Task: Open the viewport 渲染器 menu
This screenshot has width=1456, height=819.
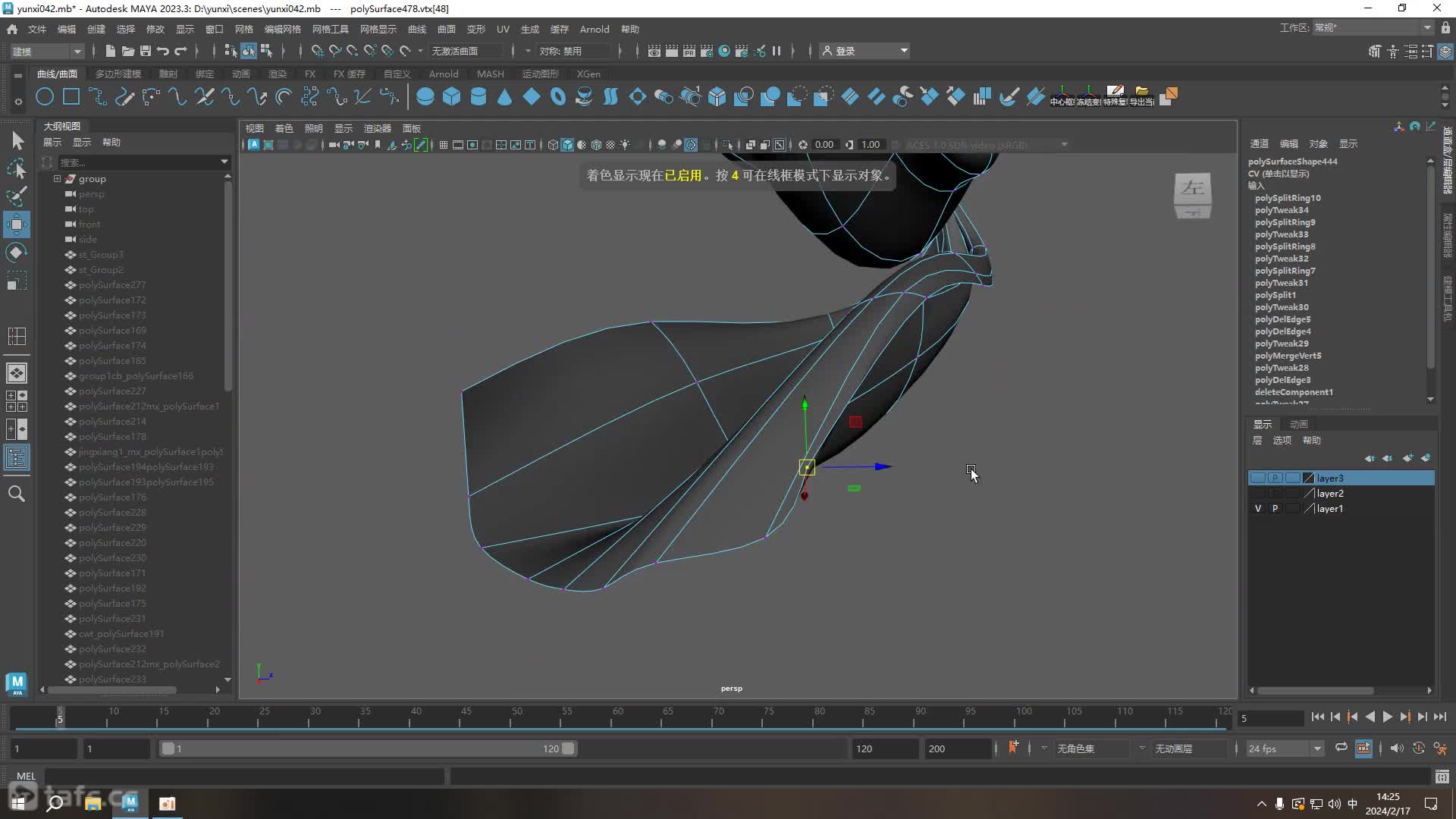Action: [x=377, y=129]
